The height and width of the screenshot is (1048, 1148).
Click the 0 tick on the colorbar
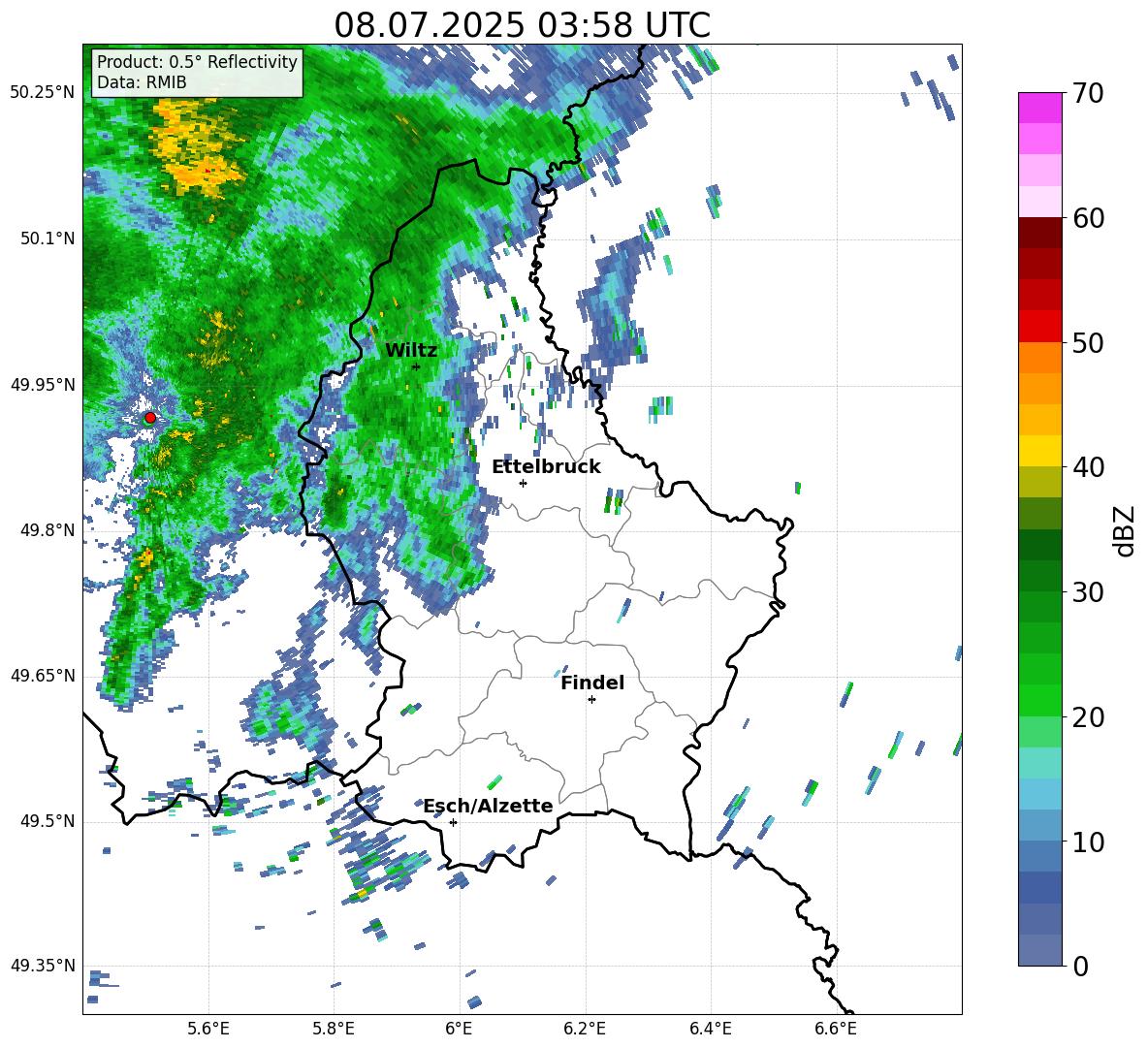pos(1080,966)
